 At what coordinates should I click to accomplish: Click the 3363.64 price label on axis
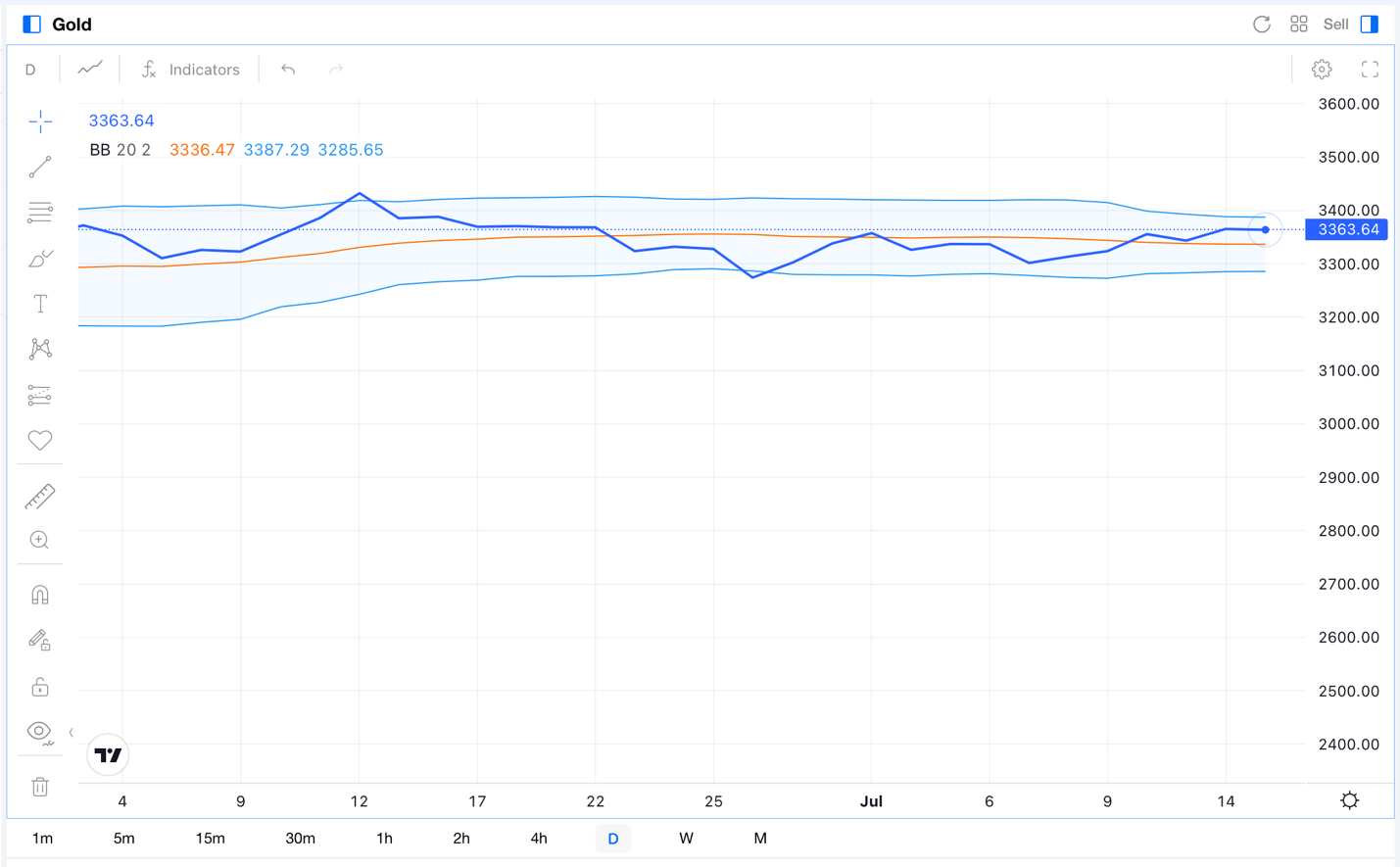[1348, 229]
